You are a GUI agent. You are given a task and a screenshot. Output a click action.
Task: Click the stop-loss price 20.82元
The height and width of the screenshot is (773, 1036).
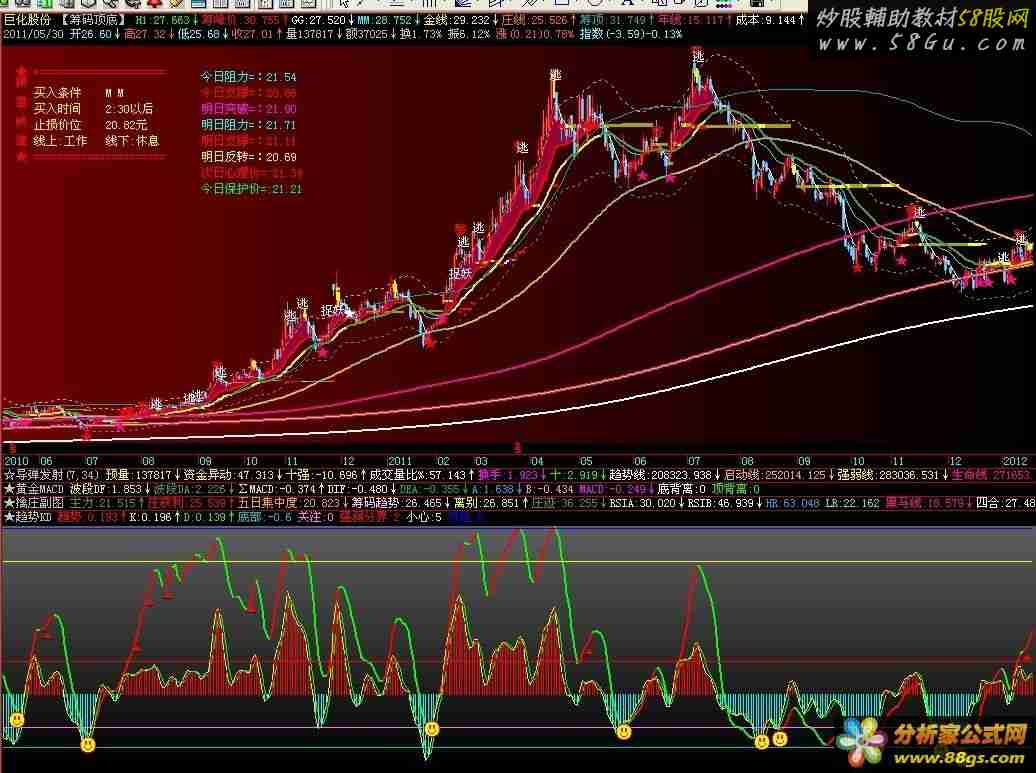[126, 124]
